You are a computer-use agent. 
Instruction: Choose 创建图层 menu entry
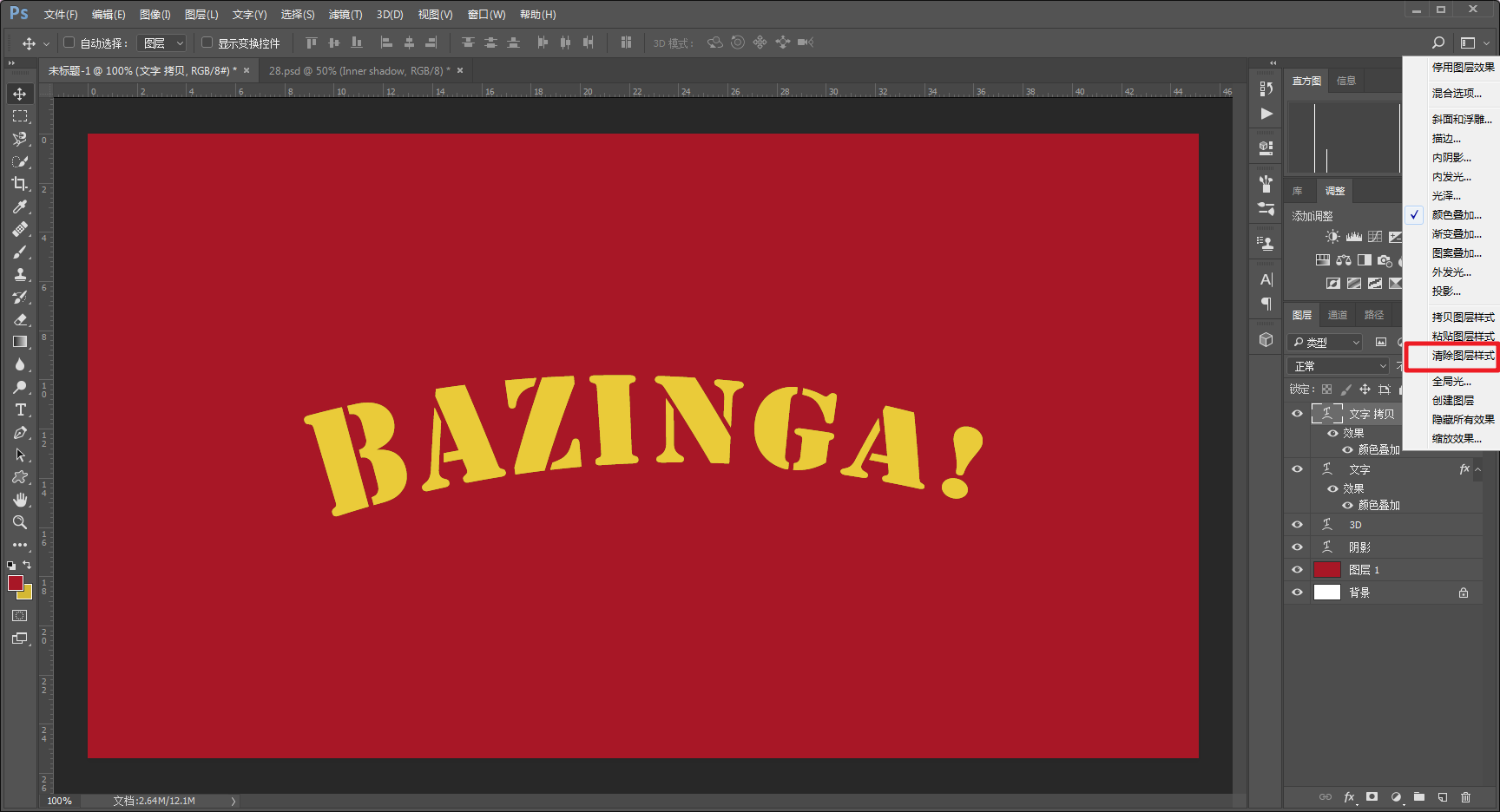point(1453,401)
